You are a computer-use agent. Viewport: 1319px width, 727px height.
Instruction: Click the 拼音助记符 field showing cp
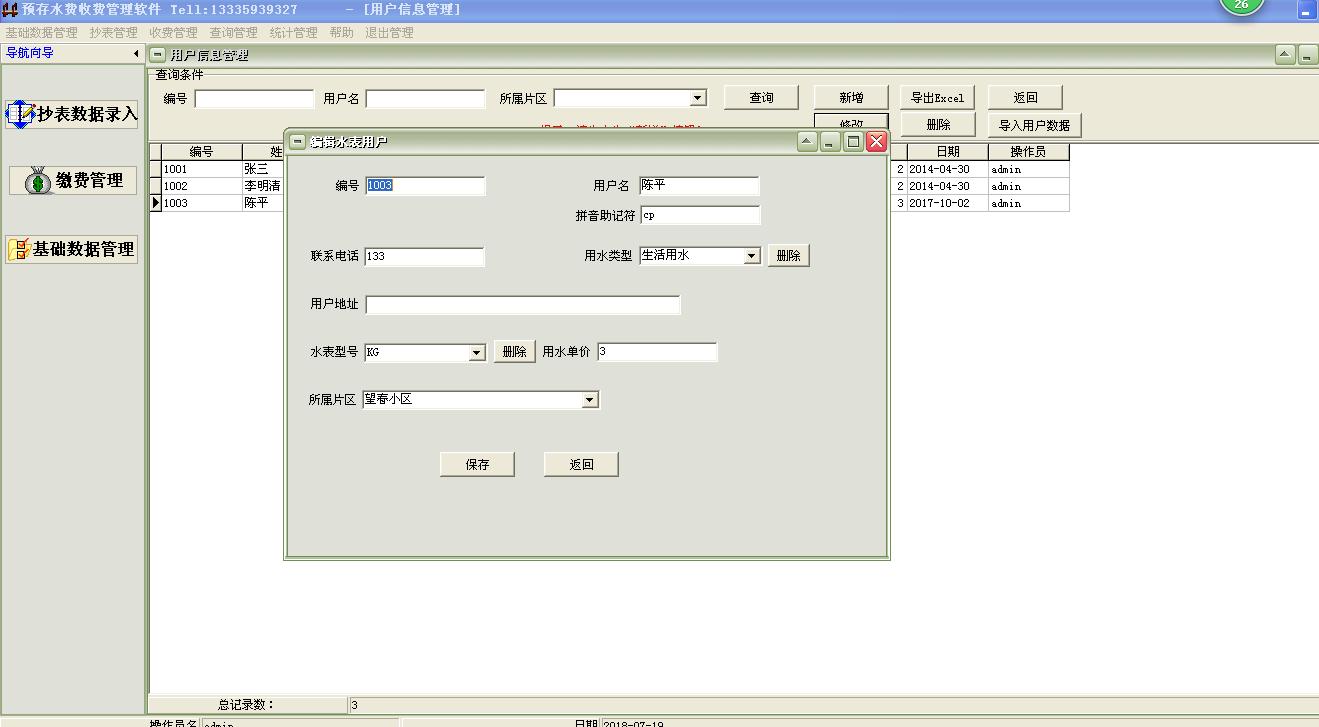click(700, 215)
